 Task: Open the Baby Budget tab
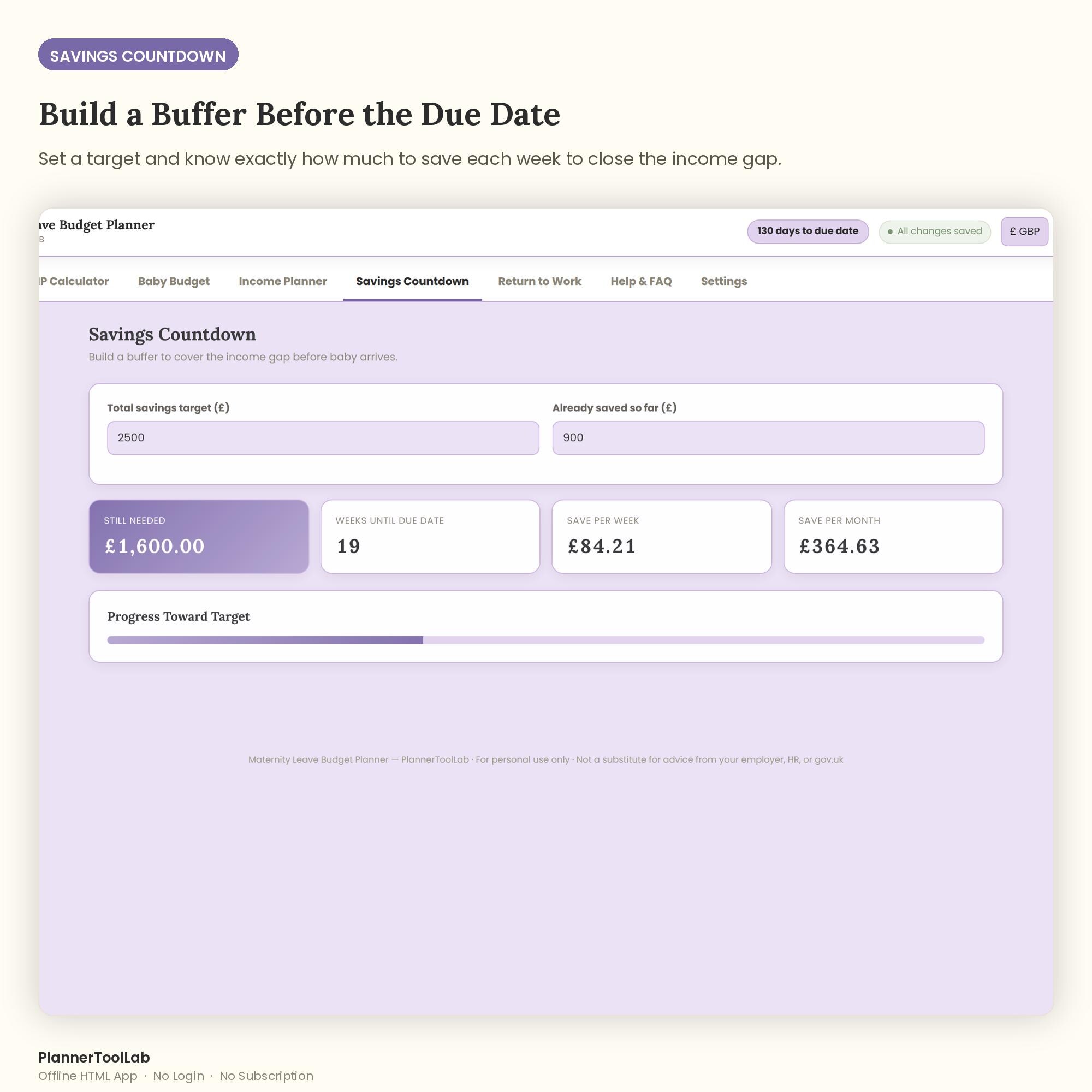pyautogui.click(x=174, y=281)
